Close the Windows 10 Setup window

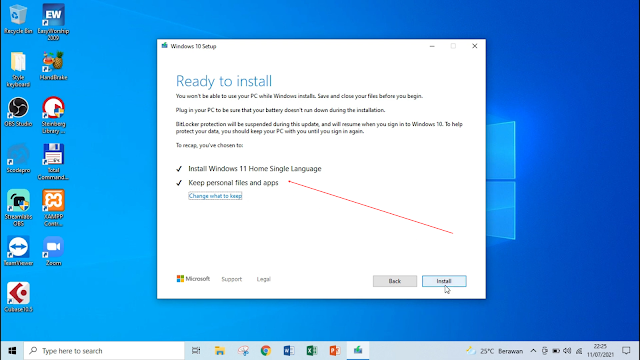click(x=475, y=46)
